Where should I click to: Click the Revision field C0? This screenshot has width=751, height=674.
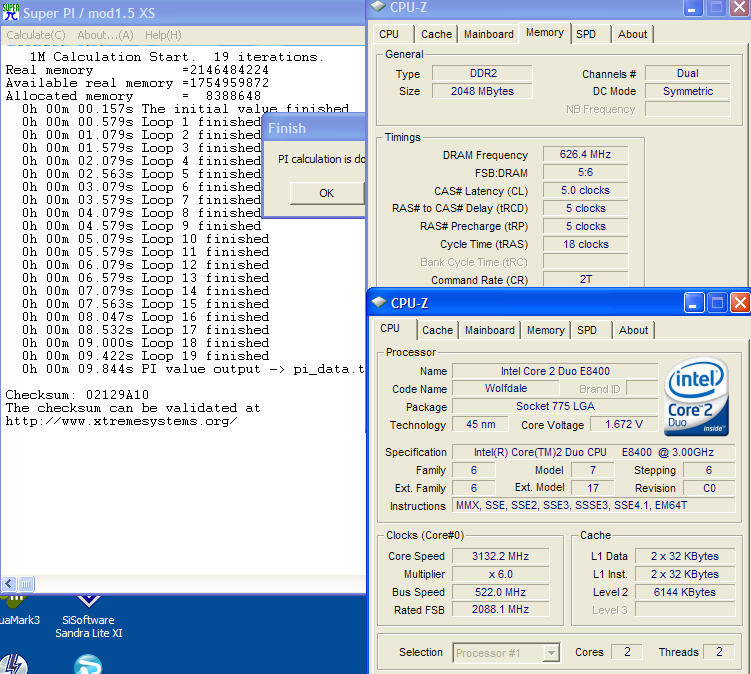coord(709,488)
